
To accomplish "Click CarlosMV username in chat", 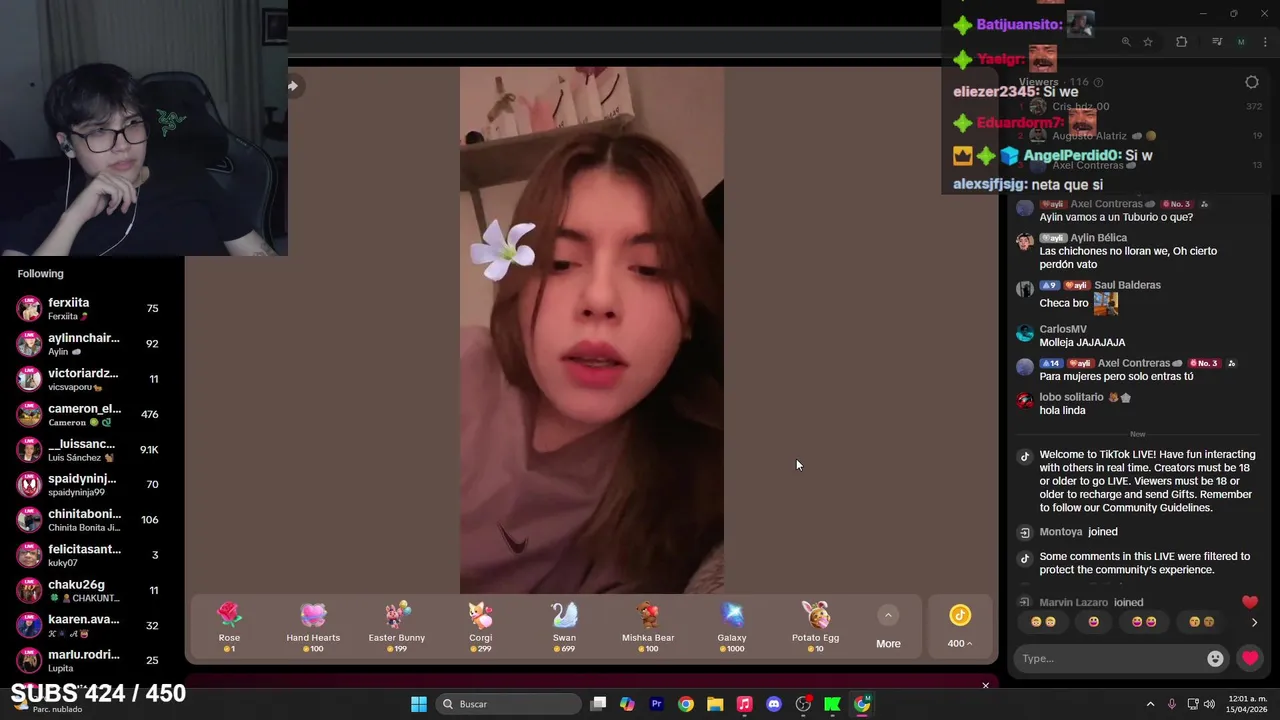I will click(1063, 329).
